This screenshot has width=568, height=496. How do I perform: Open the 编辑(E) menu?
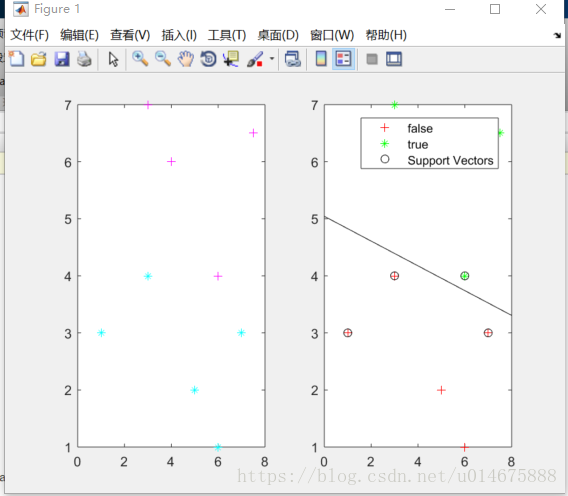[x=79, y=35]
